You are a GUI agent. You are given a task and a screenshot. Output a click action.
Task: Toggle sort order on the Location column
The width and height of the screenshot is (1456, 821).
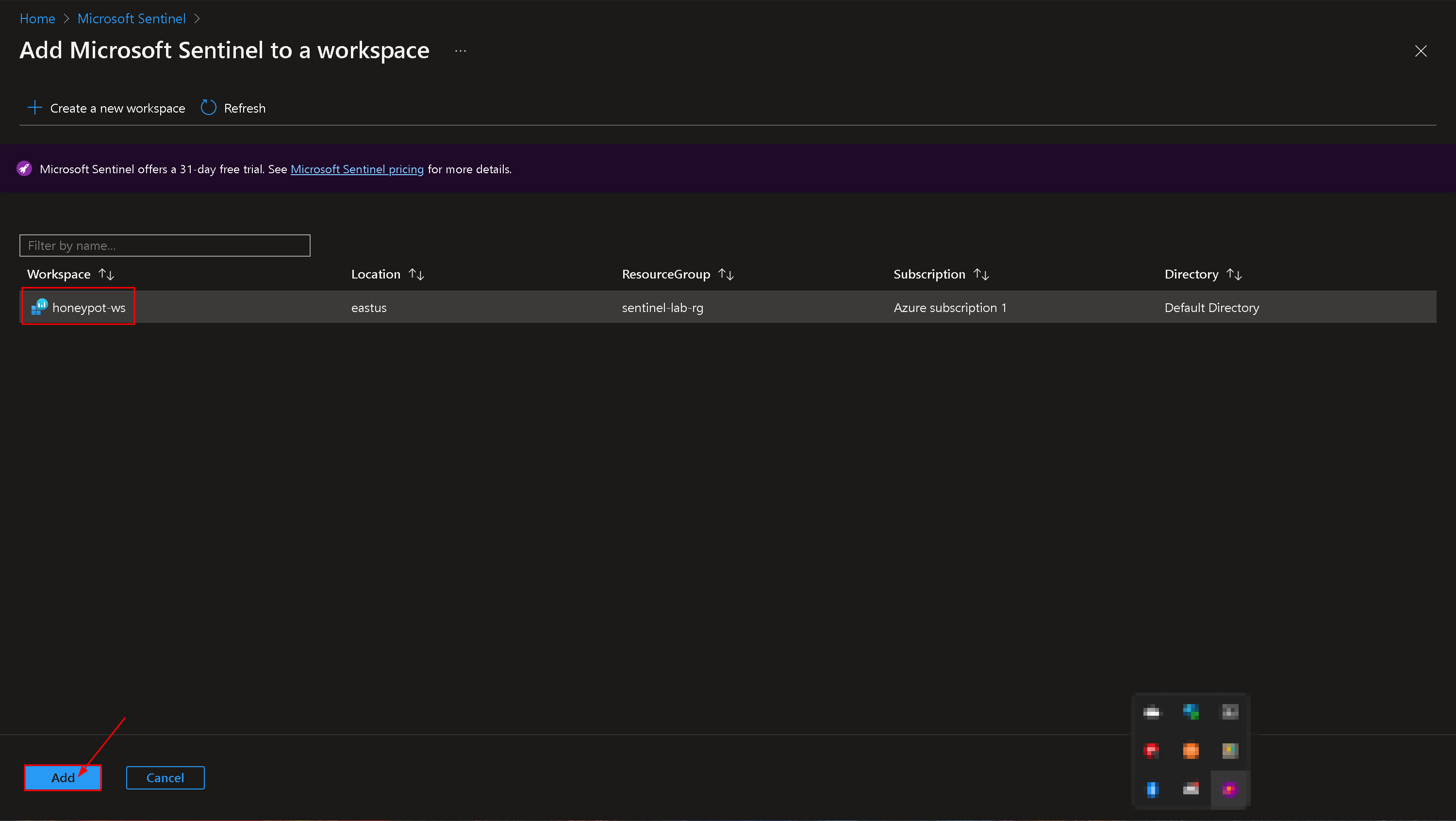point(416,274)
